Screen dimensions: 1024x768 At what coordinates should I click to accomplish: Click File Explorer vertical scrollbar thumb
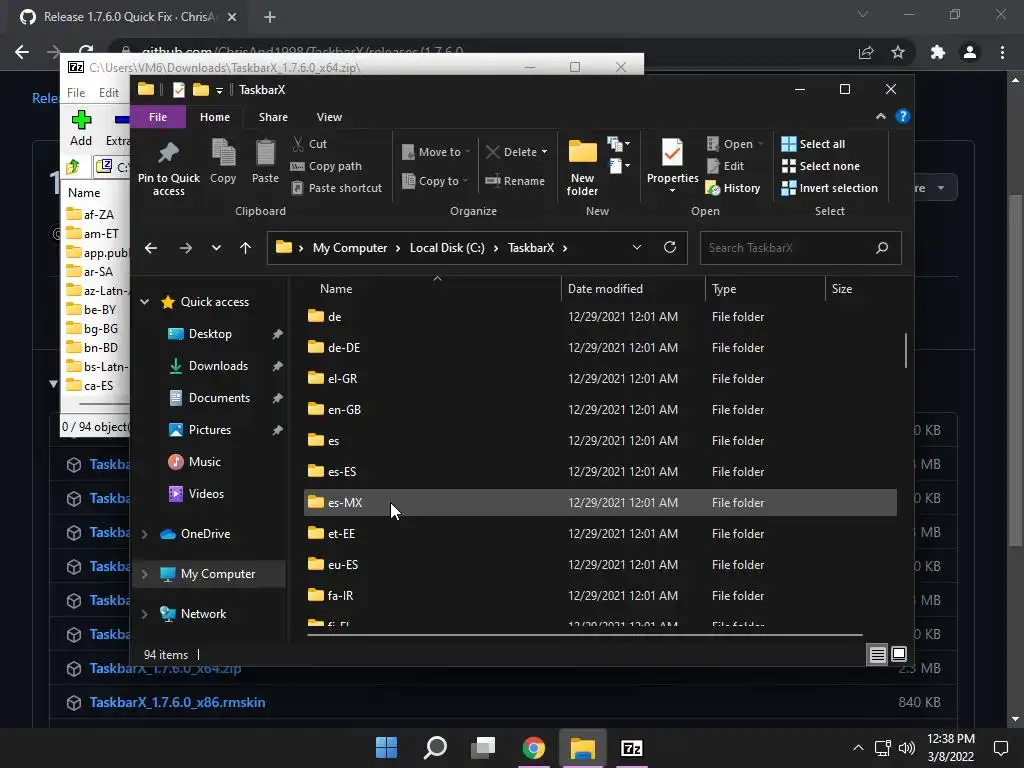(x=905, y=351)
